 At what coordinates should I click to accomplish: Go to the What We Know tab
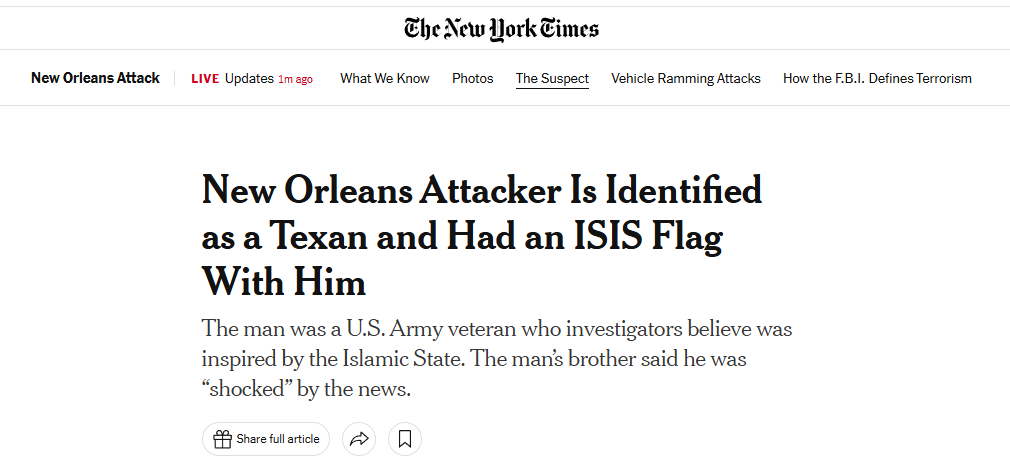[385, 78]
